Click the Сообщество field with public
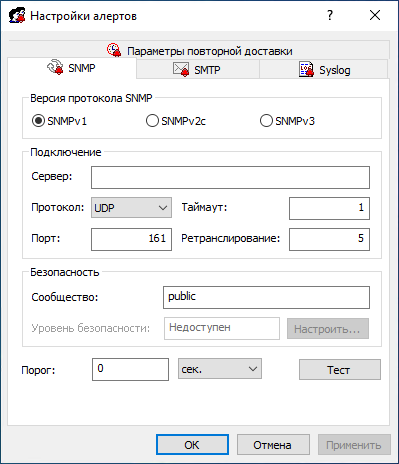 (x=266, y=297)
